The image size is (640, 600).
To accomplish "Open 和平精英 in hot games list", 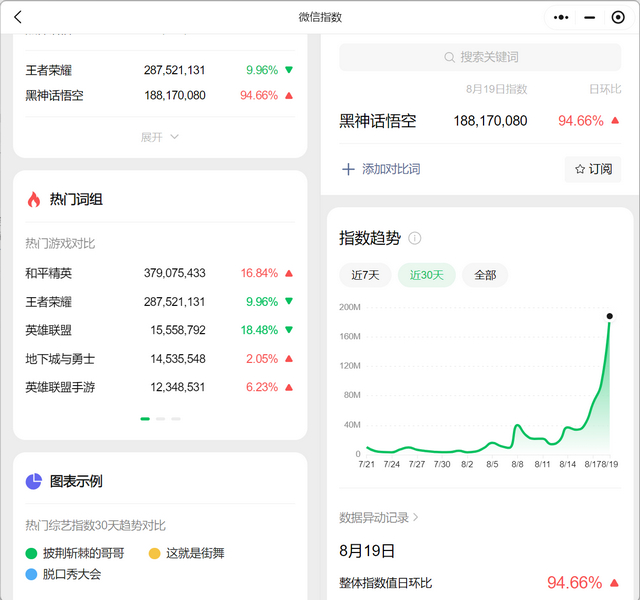I will click(x=49, y=273).
